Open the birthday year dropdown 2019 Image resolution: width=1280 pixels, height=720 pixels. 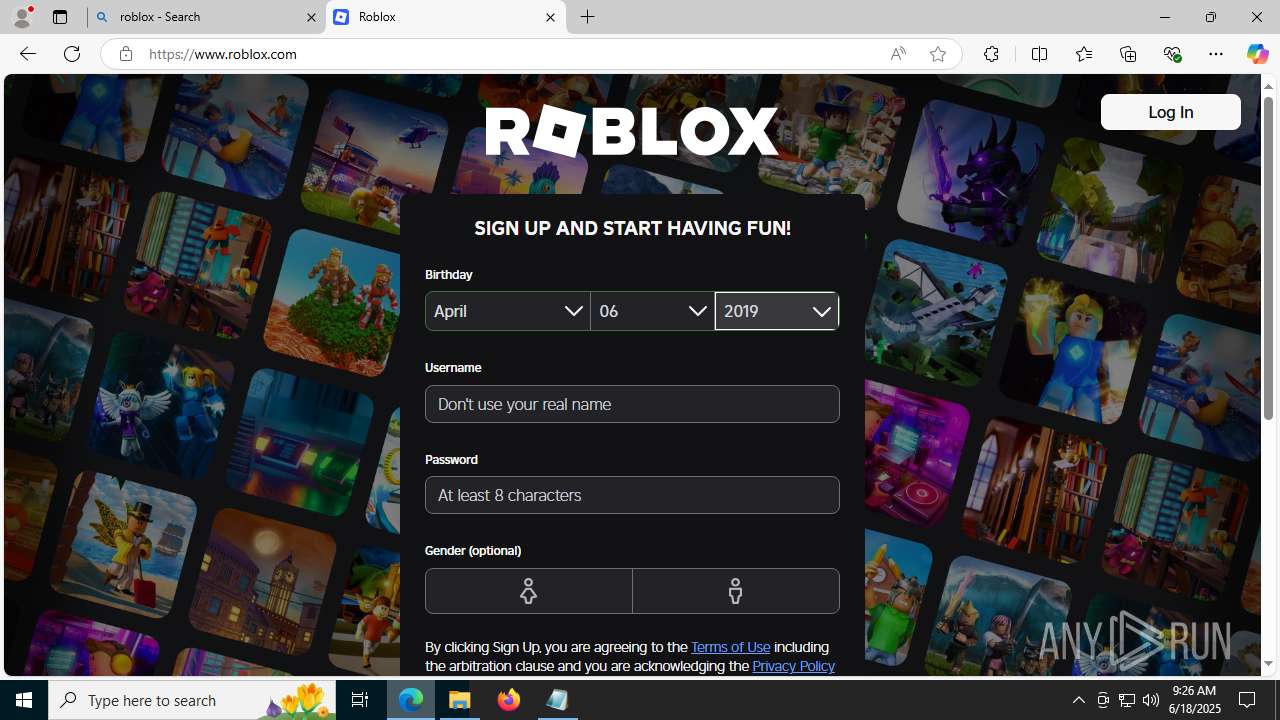click(777, 311)
